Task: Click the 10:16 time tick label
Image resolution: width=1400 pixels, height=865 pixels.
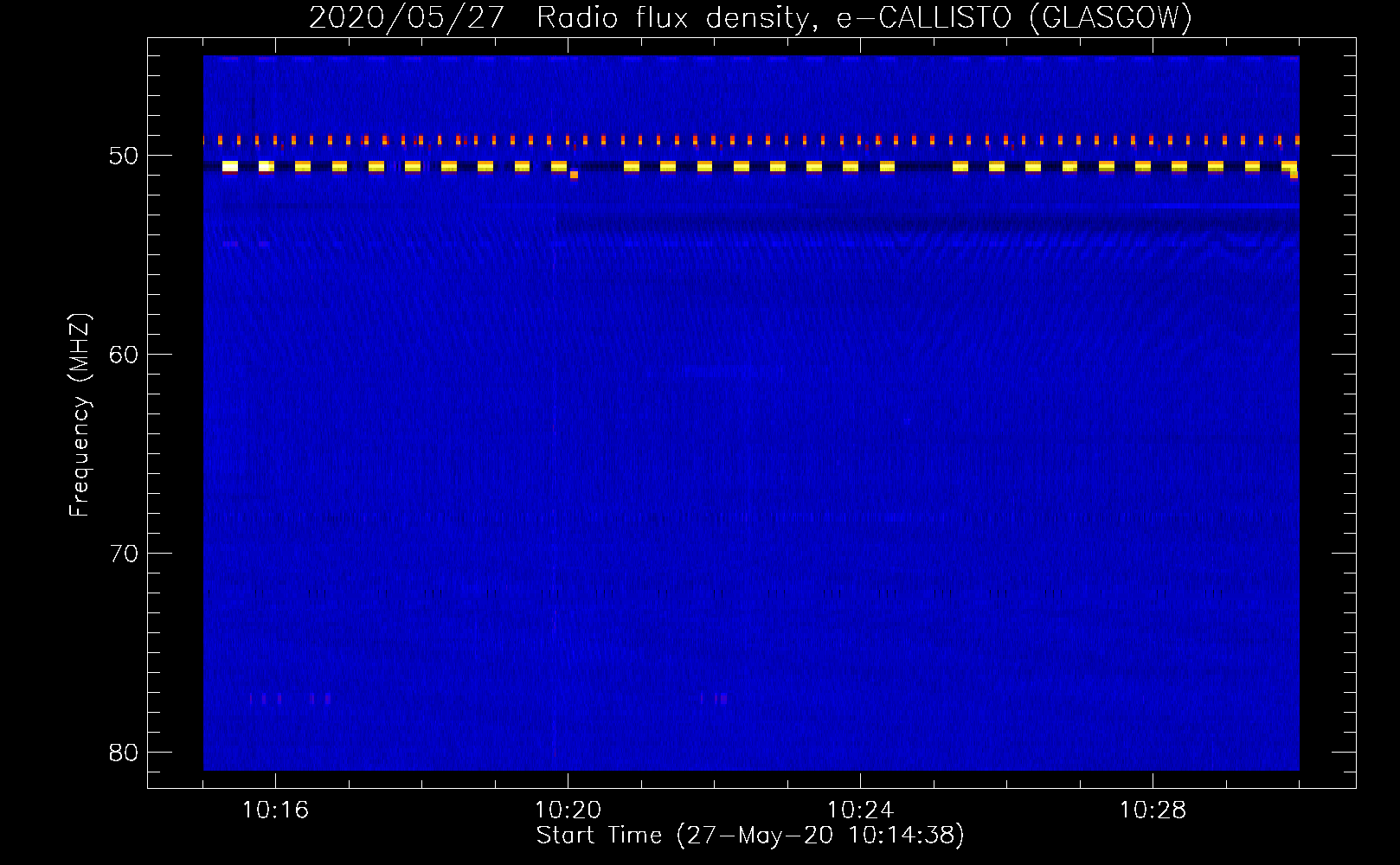Action: coord(275,811)
